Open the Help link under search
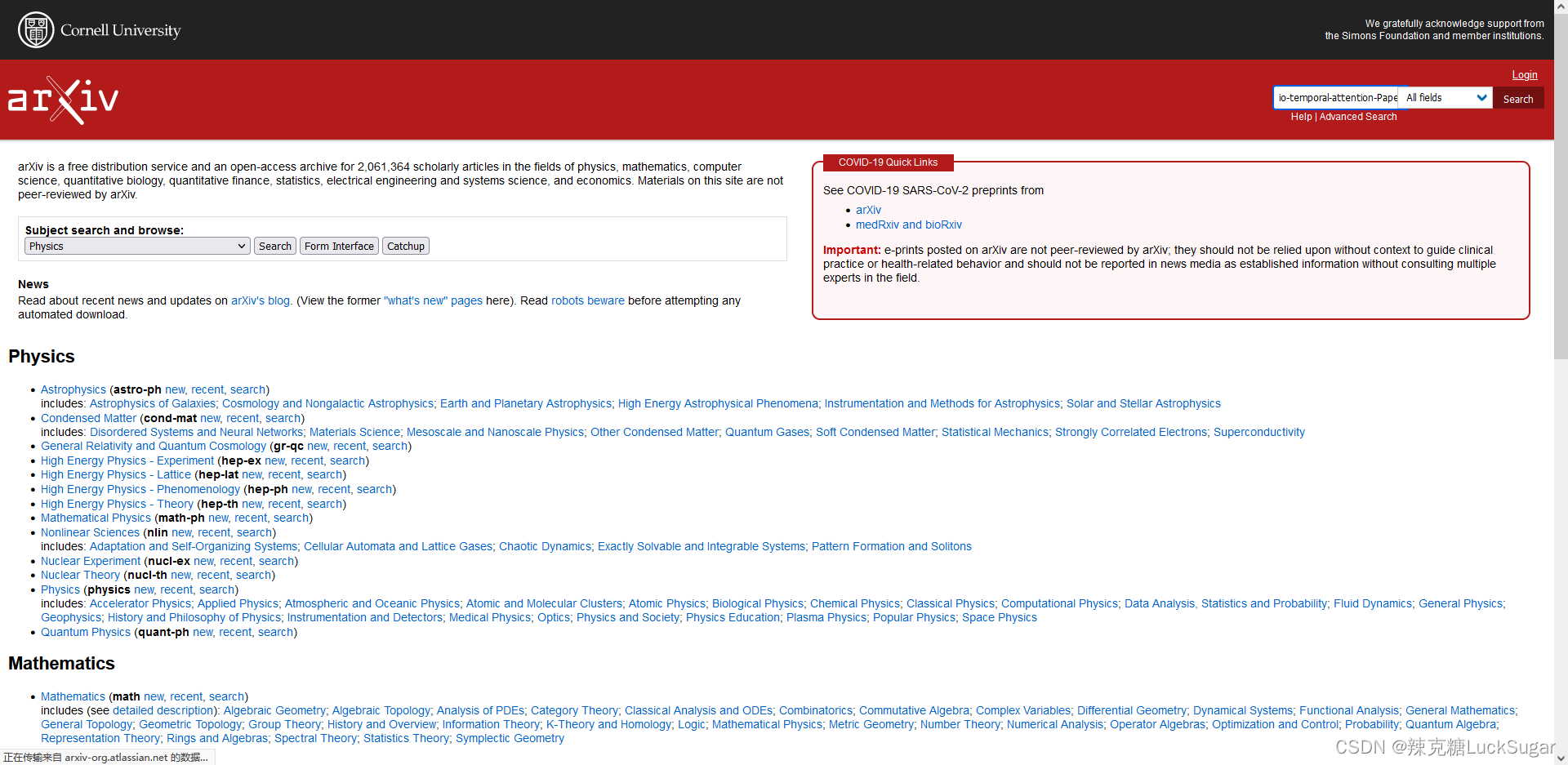 (1301, 117)
